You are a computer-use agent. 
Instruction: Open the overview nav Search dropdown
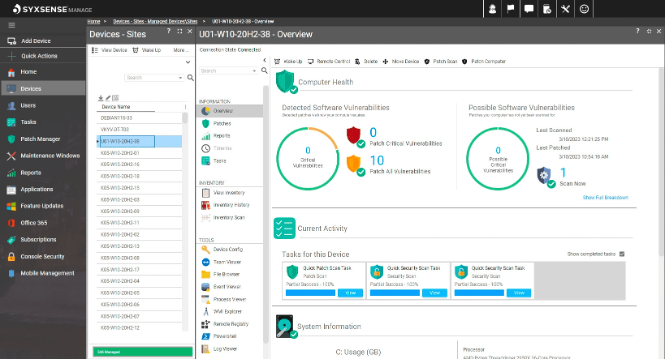(x=254, y=71)
